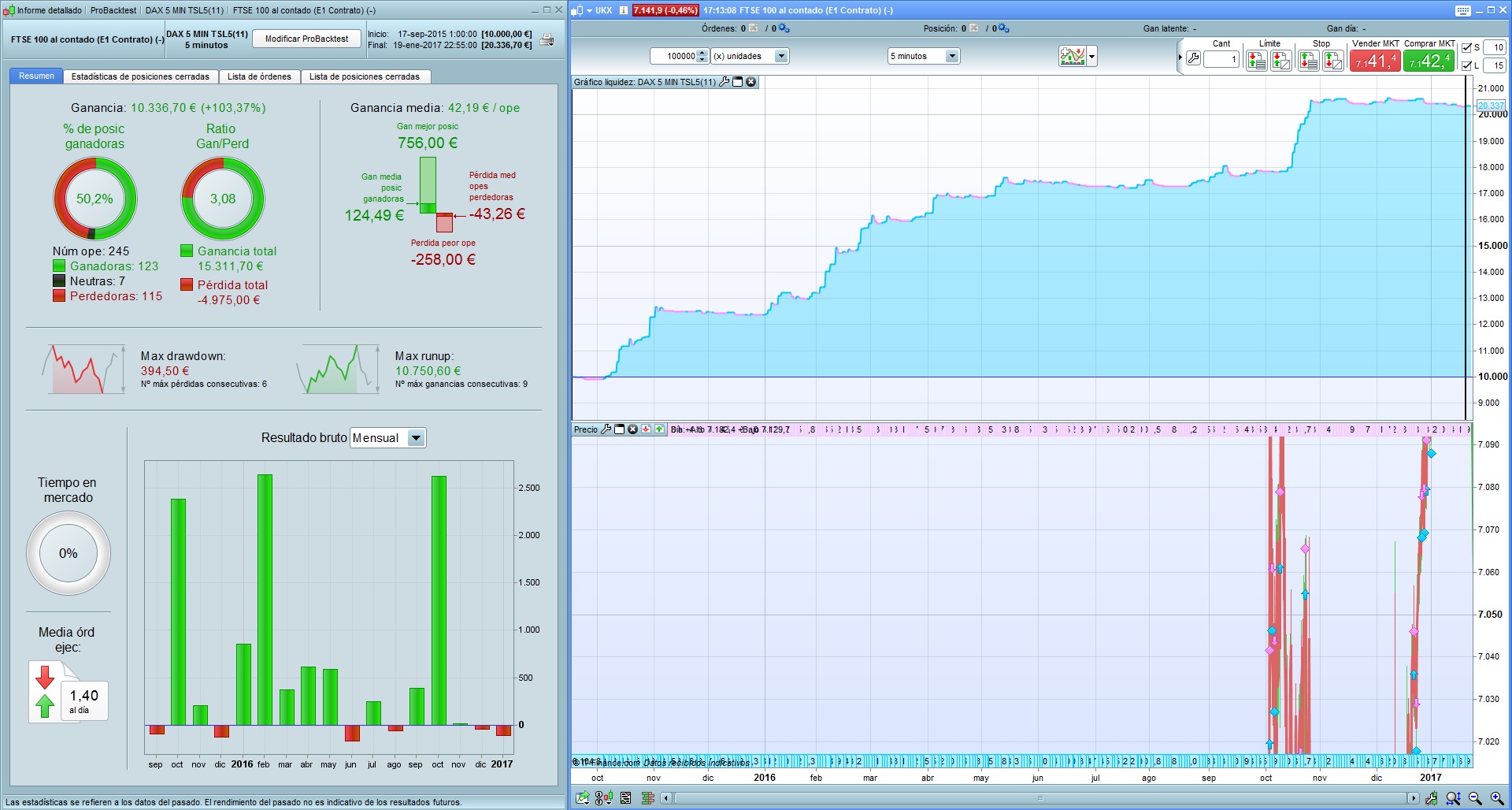Click the zoom out magnifier icon
This screenshot has width=1512, height=810.
tap(1475, 798)
